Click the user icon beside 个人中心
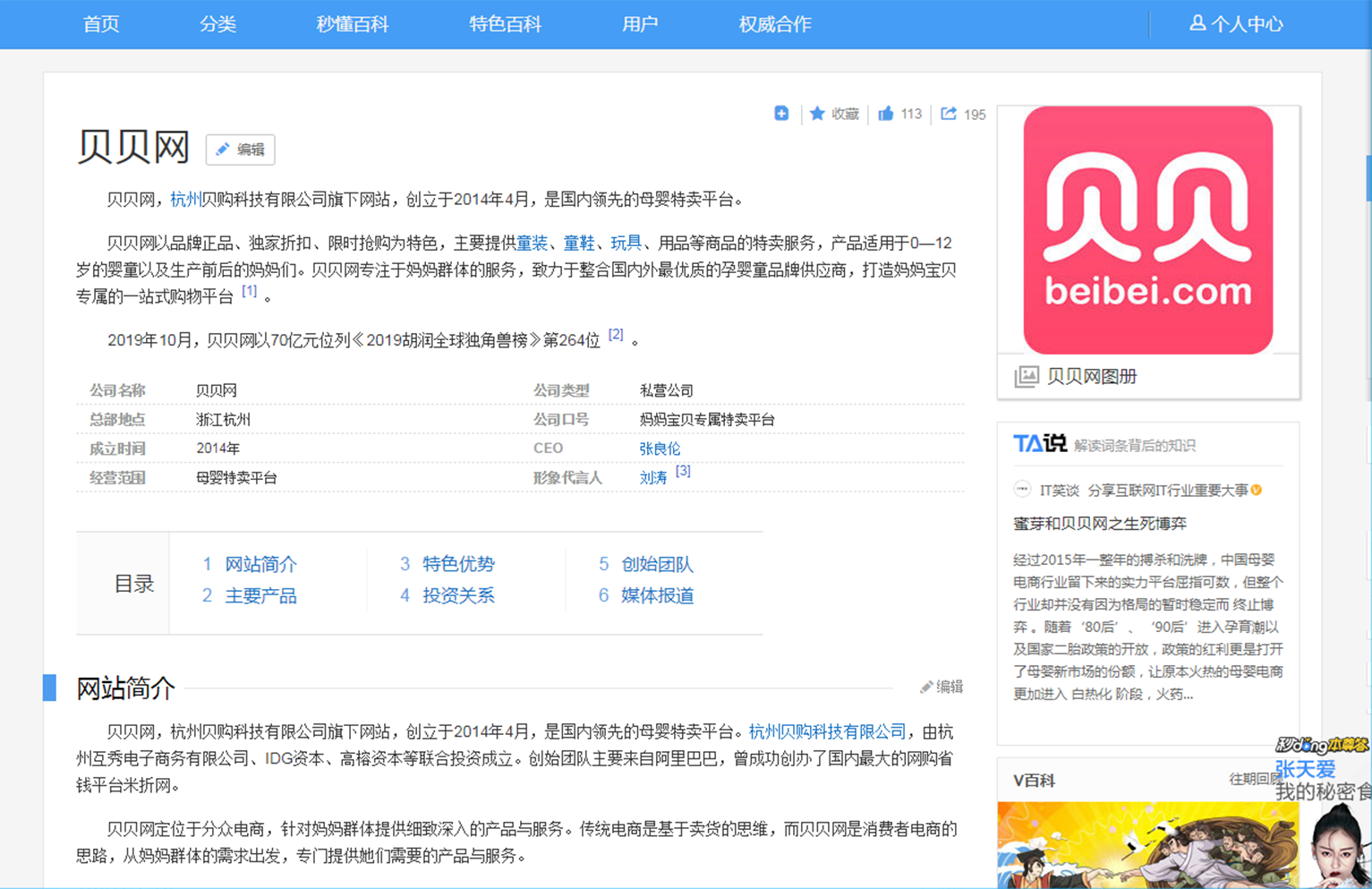 pyautogui.click(x=1197, y=23)
